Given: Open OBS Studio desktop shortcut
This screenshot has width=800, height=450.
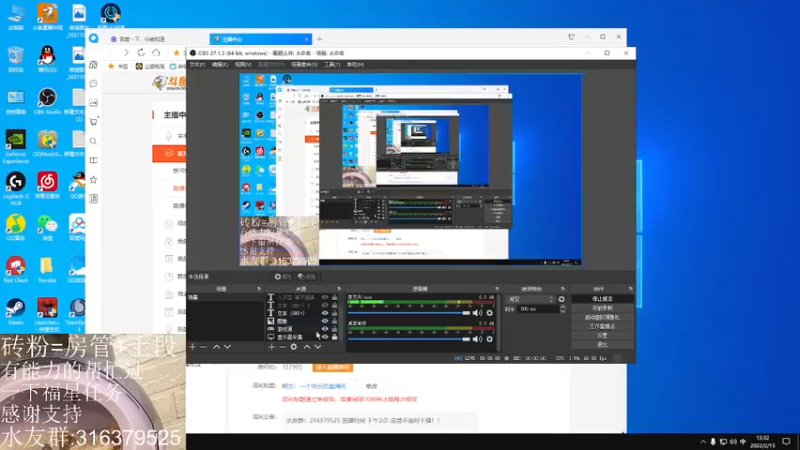Looking at the screenshot, I should 47,101.
